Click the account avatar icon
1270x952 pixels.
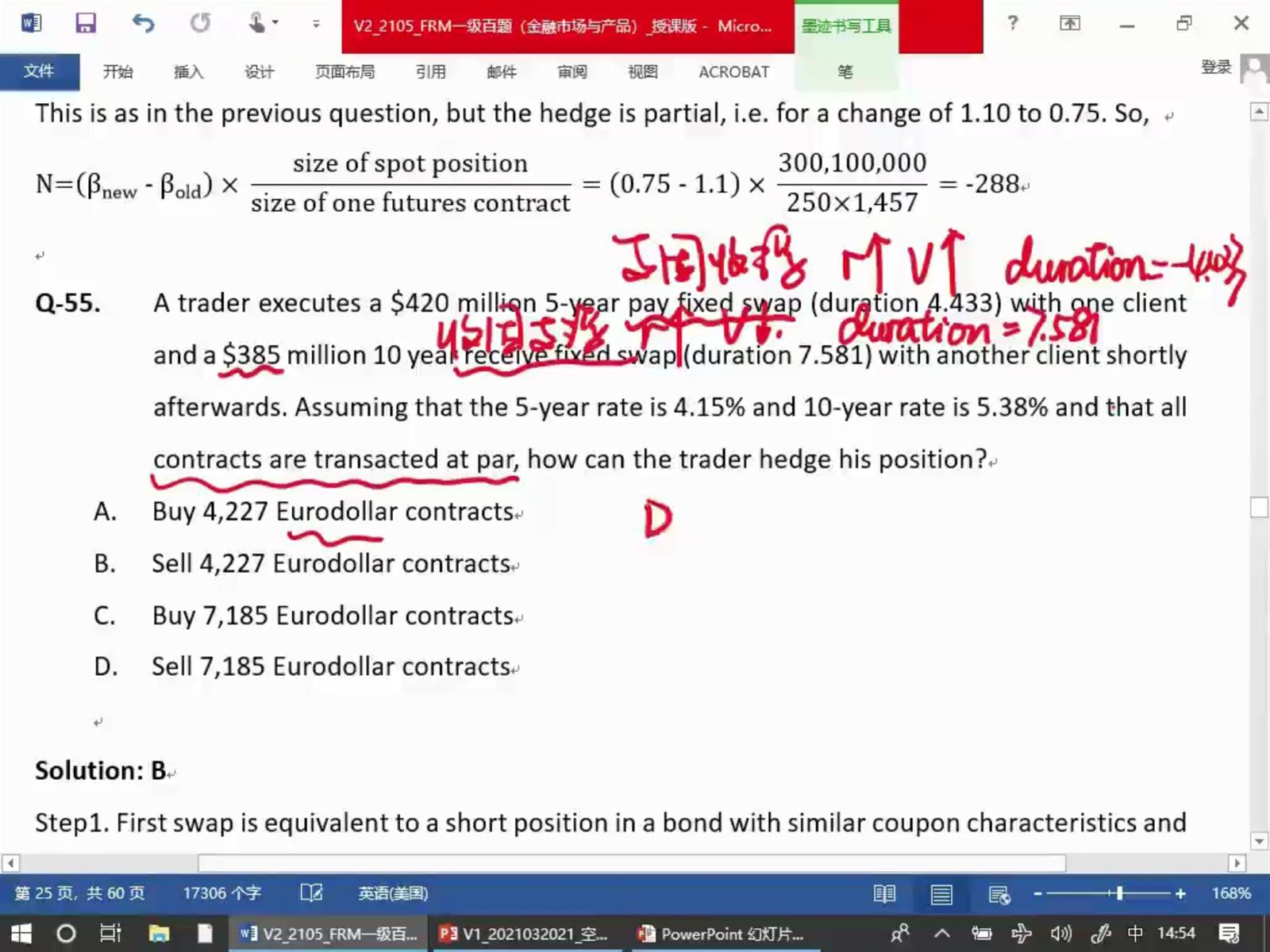coord(1255,68)
